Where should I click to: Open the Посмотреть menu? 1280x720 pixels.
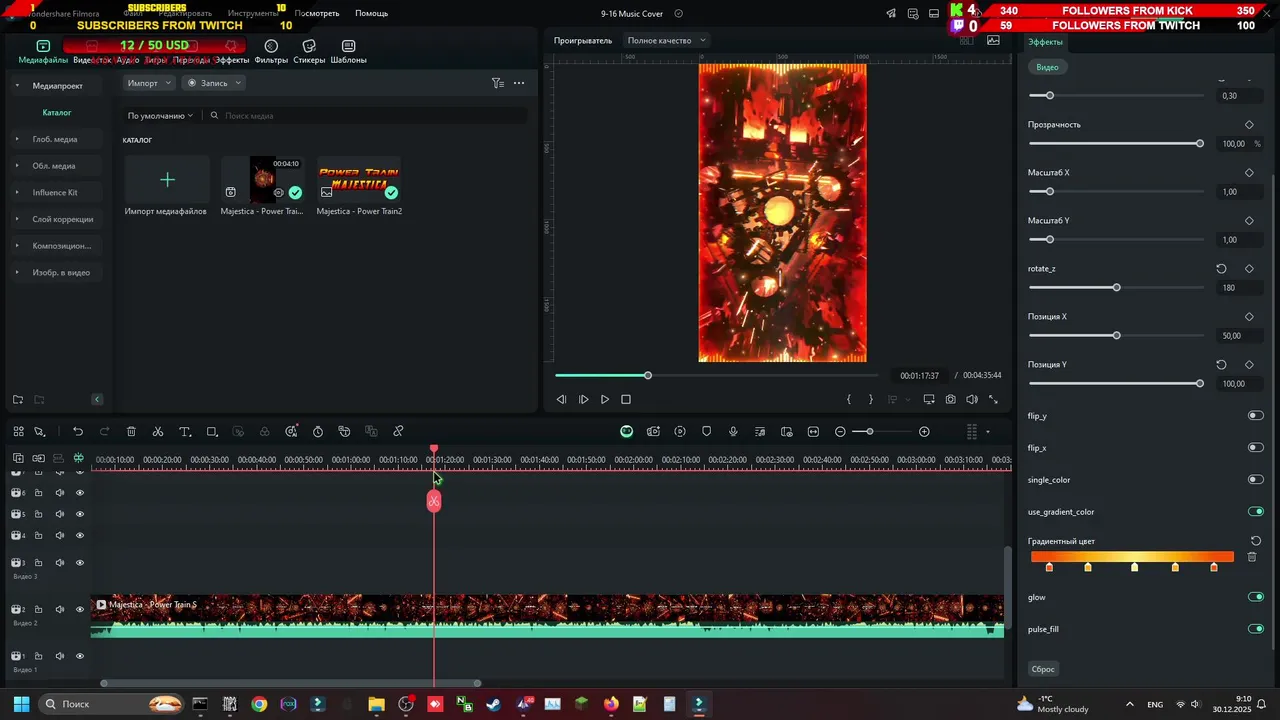[x=317, y=14]
